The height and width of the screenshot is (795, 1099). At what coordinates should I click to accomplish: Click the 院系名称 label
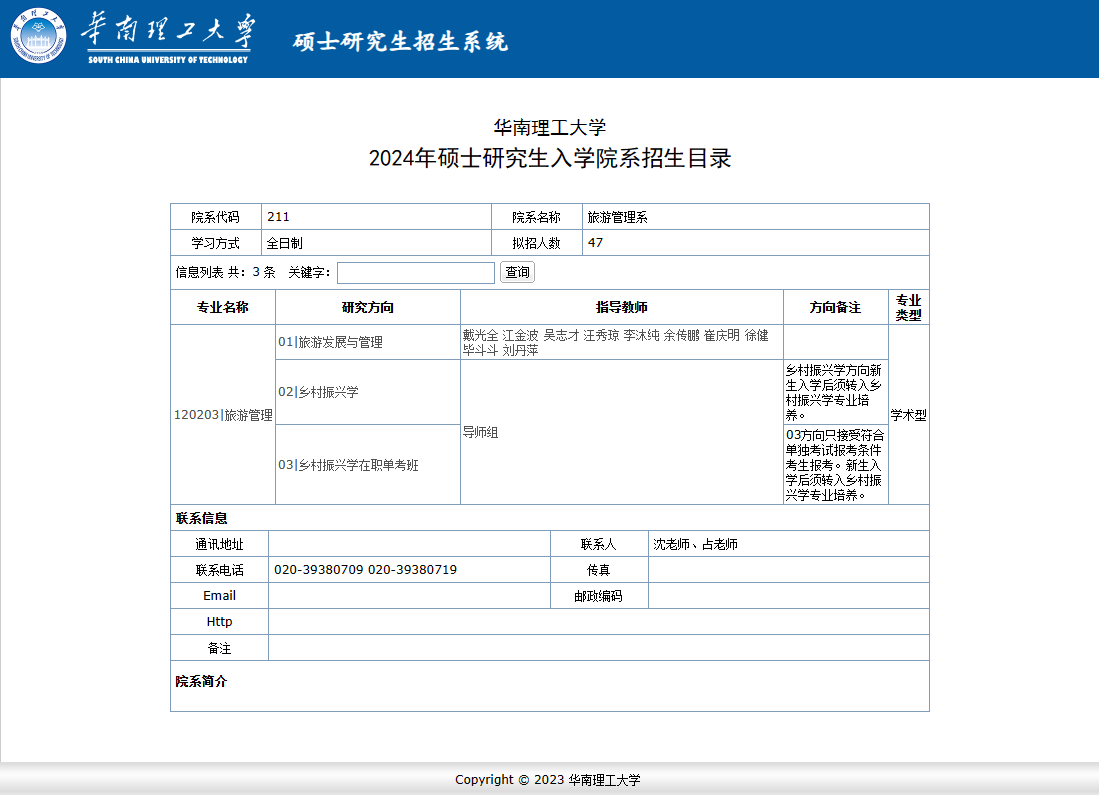536,217
